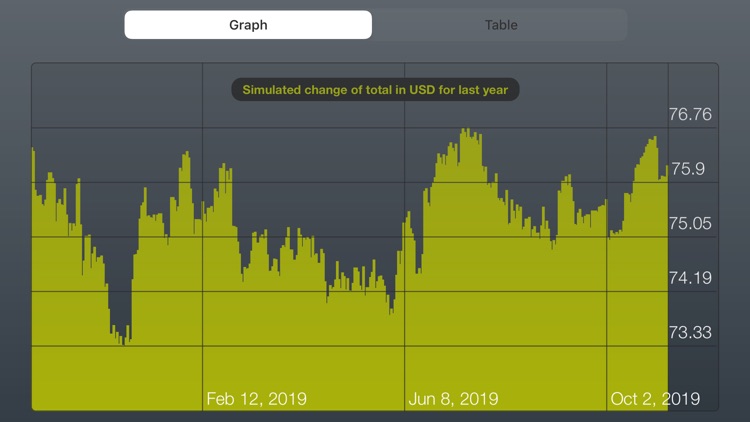This screenshot has height=422, width=750.
Task: Tap the vertical gridline above Jun 8, 2019
Action: [x=405, y=225]
